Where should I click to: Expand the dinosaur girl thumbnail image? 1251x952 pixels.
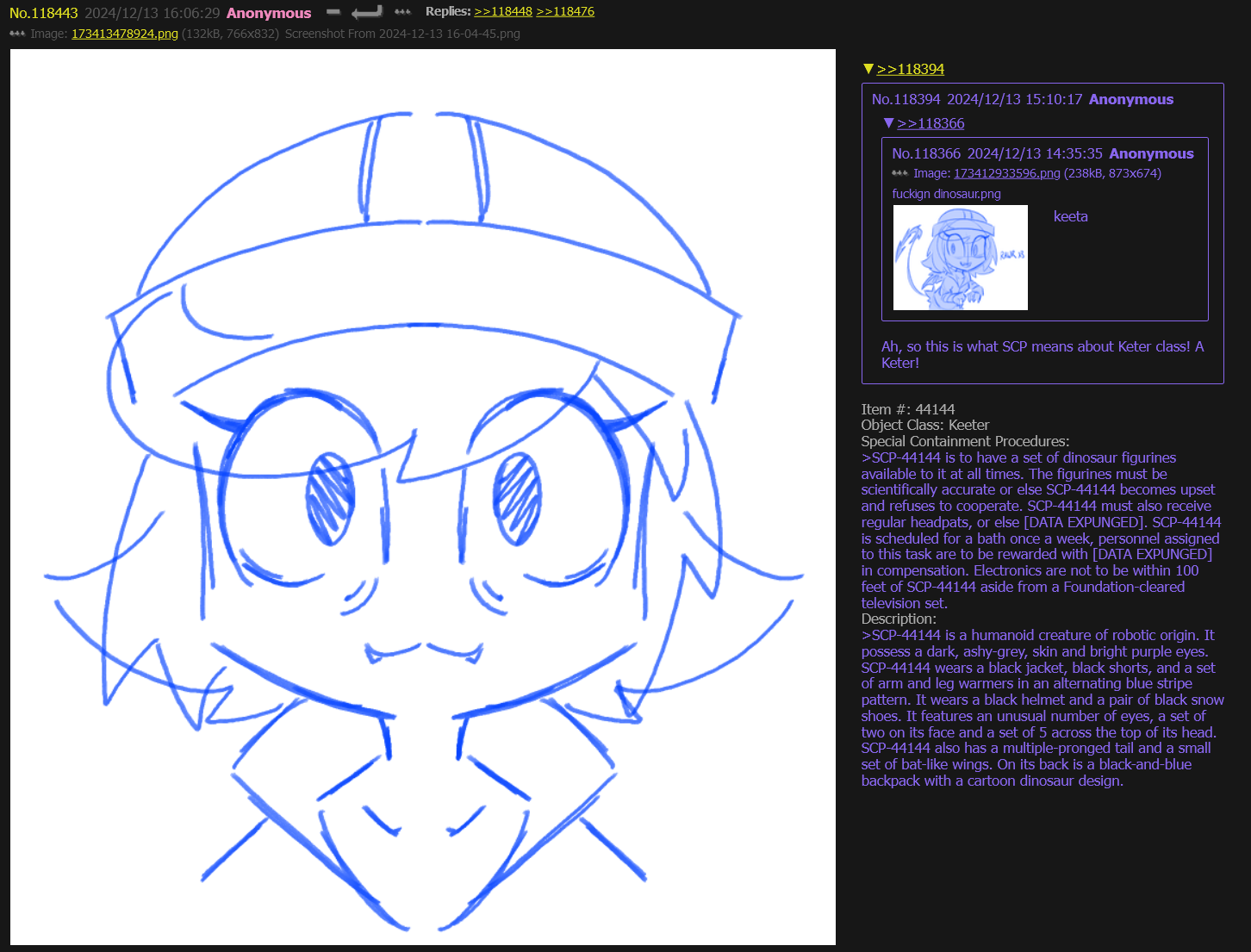click(x=961, y=258)
